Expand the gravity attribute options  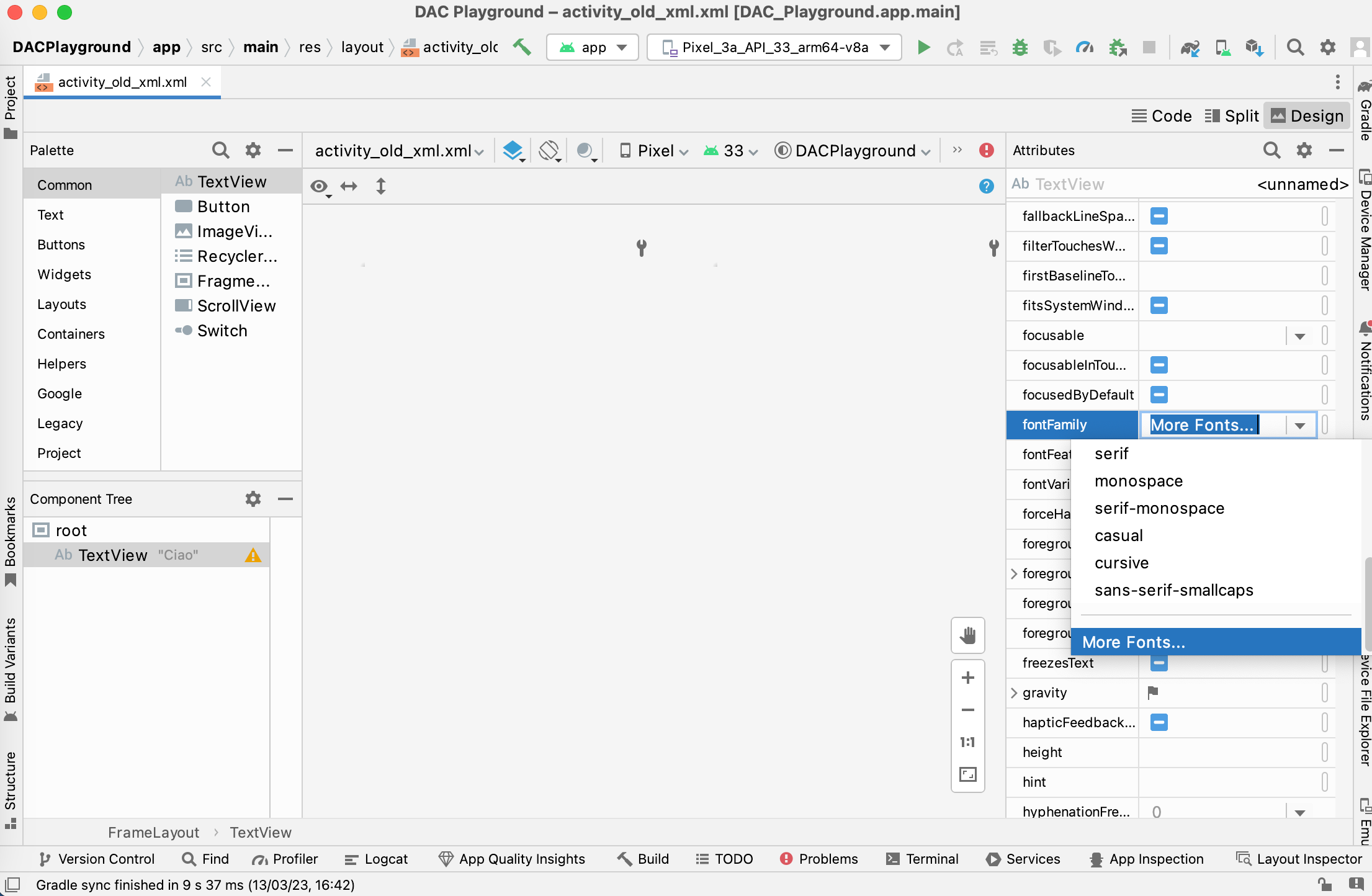[1017, 692]
